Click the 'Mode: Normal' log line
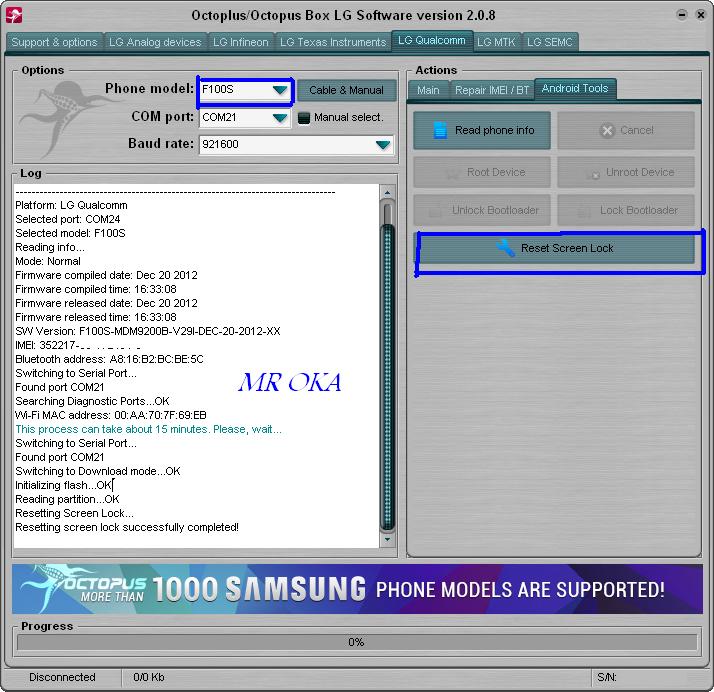The height and width of the screenshot is (692, 714). [48, 261]
